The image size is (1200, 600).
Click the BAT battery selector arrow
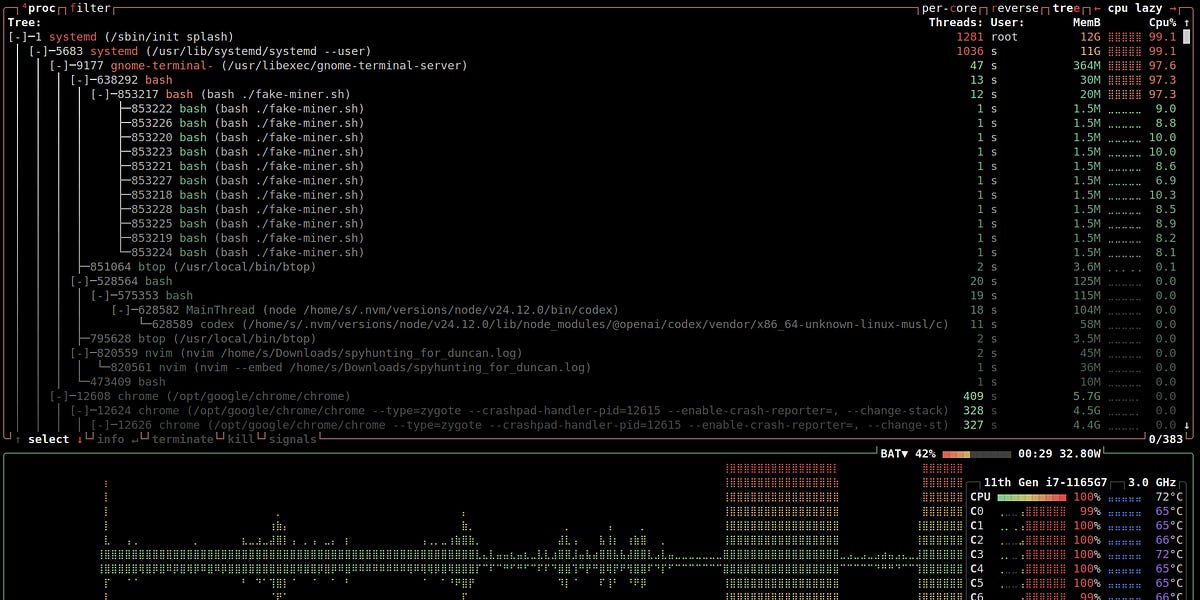point(904,454)
